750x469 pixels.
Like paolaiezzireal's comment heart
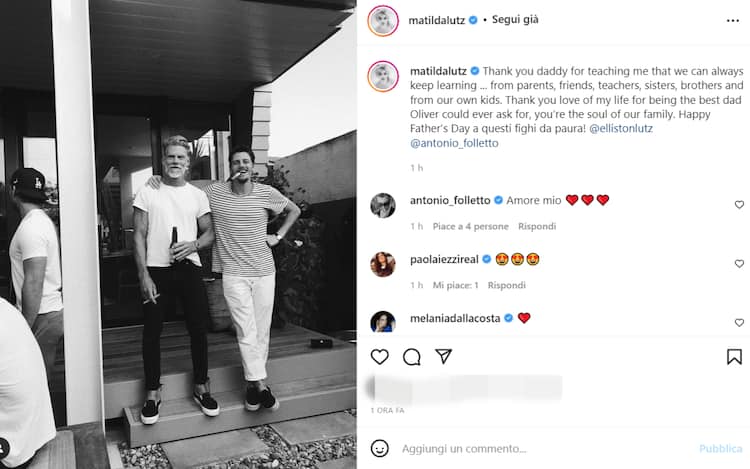[x=739, y=264]
